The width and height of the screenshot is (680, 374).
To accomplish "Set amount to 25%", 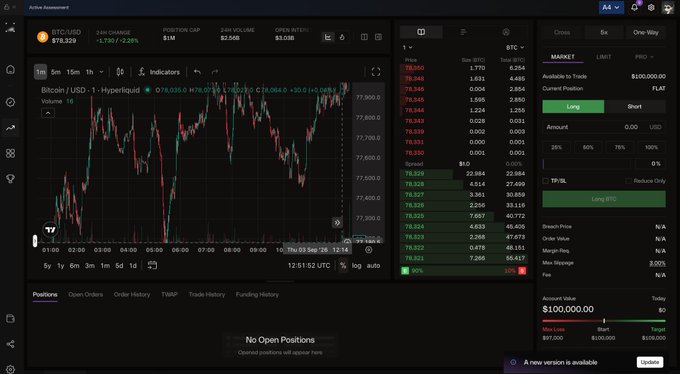I will point(556,148).
